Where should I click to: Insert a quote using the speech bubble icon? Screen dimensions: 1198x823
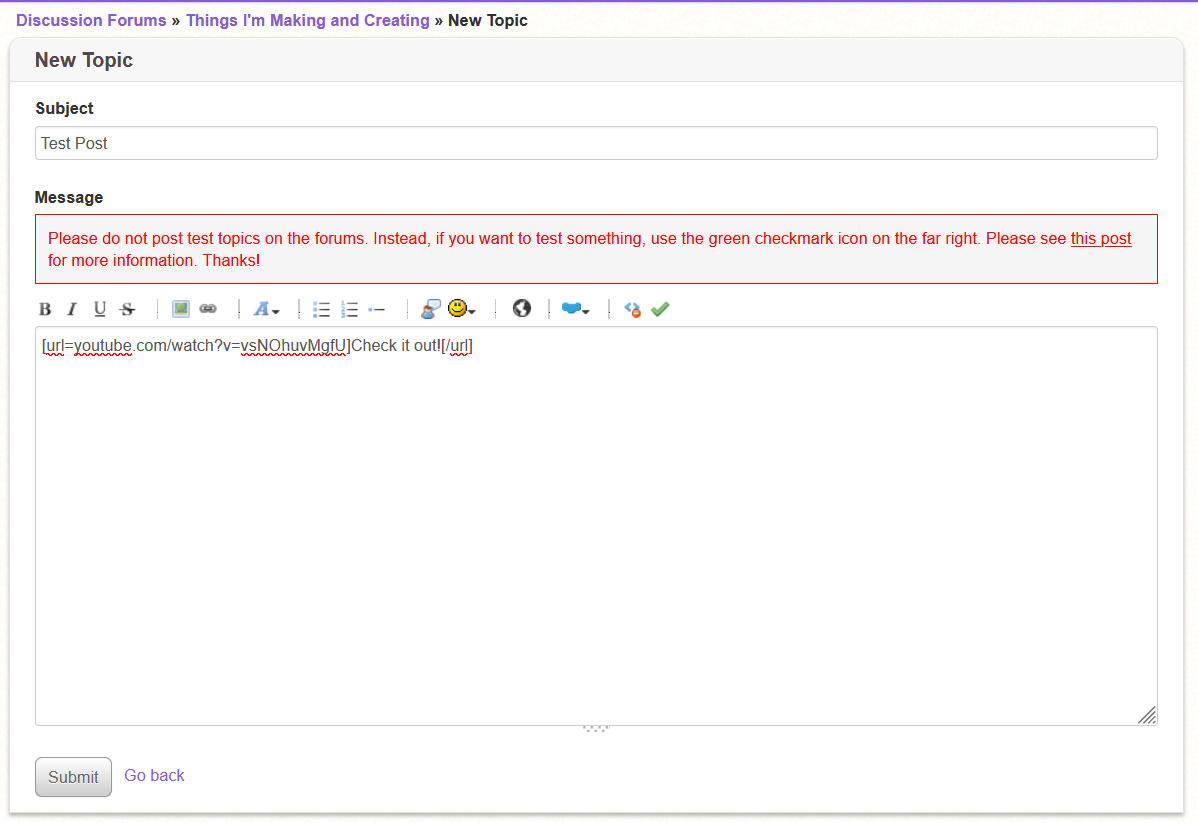tap(429, 309)
